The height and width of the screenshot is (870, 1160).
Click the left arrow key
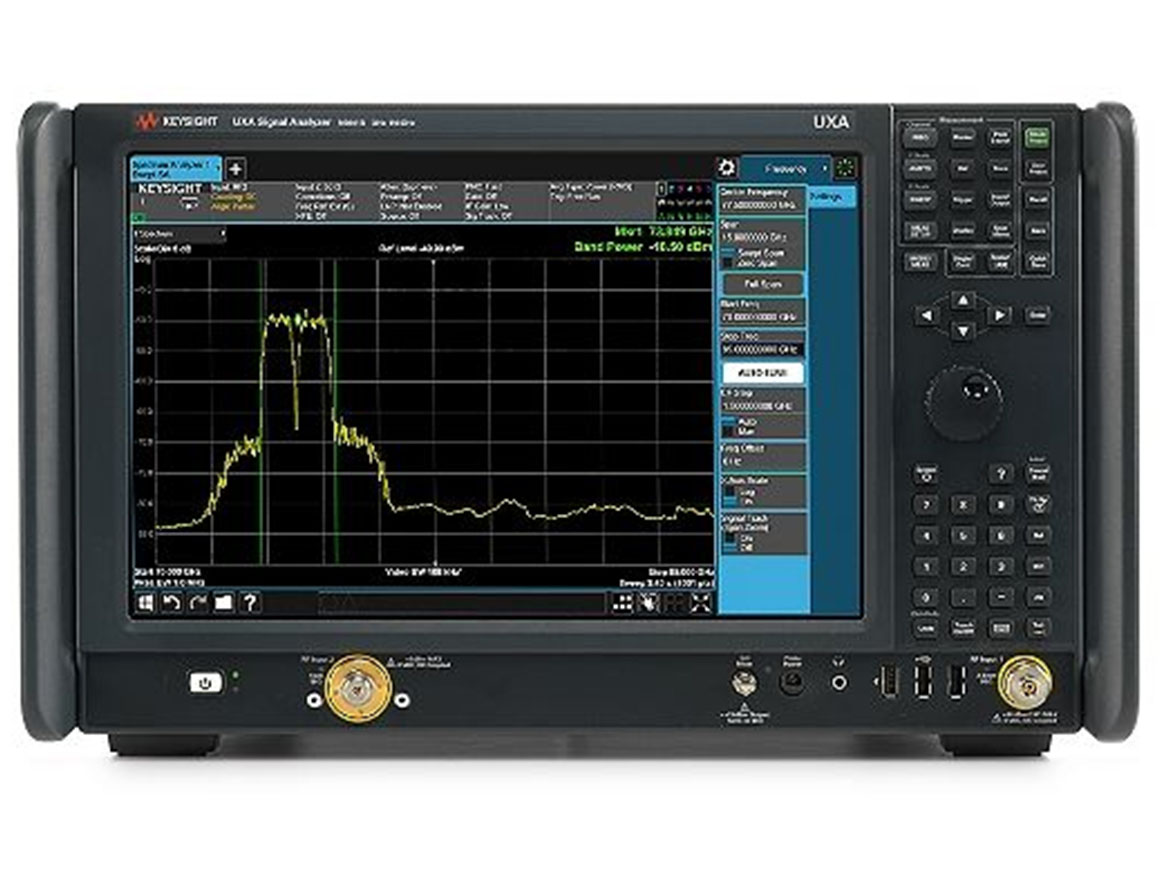[x=927, y=316]
